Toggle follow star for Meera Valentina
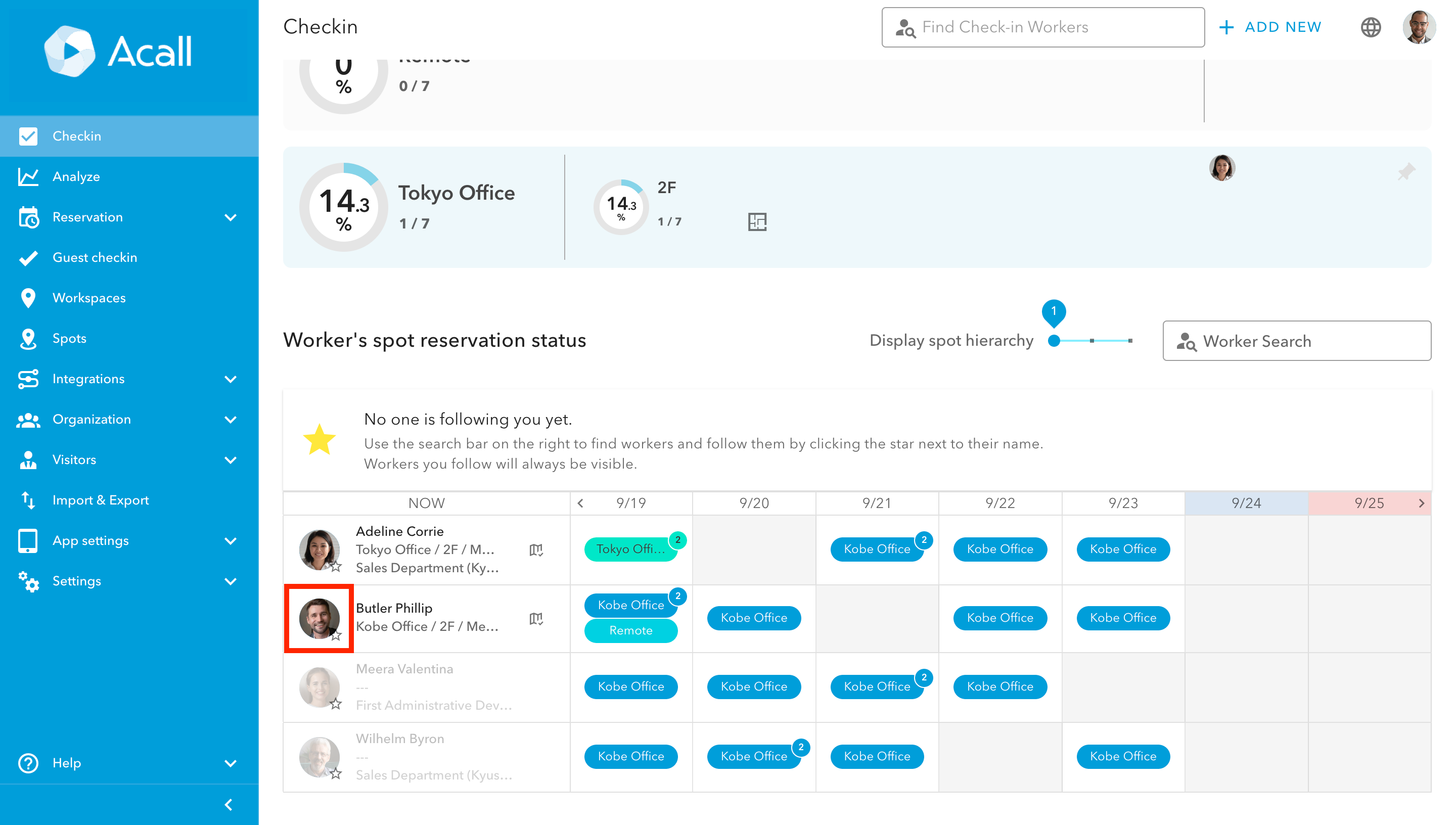1456x825 pixels. click(336, 704)
